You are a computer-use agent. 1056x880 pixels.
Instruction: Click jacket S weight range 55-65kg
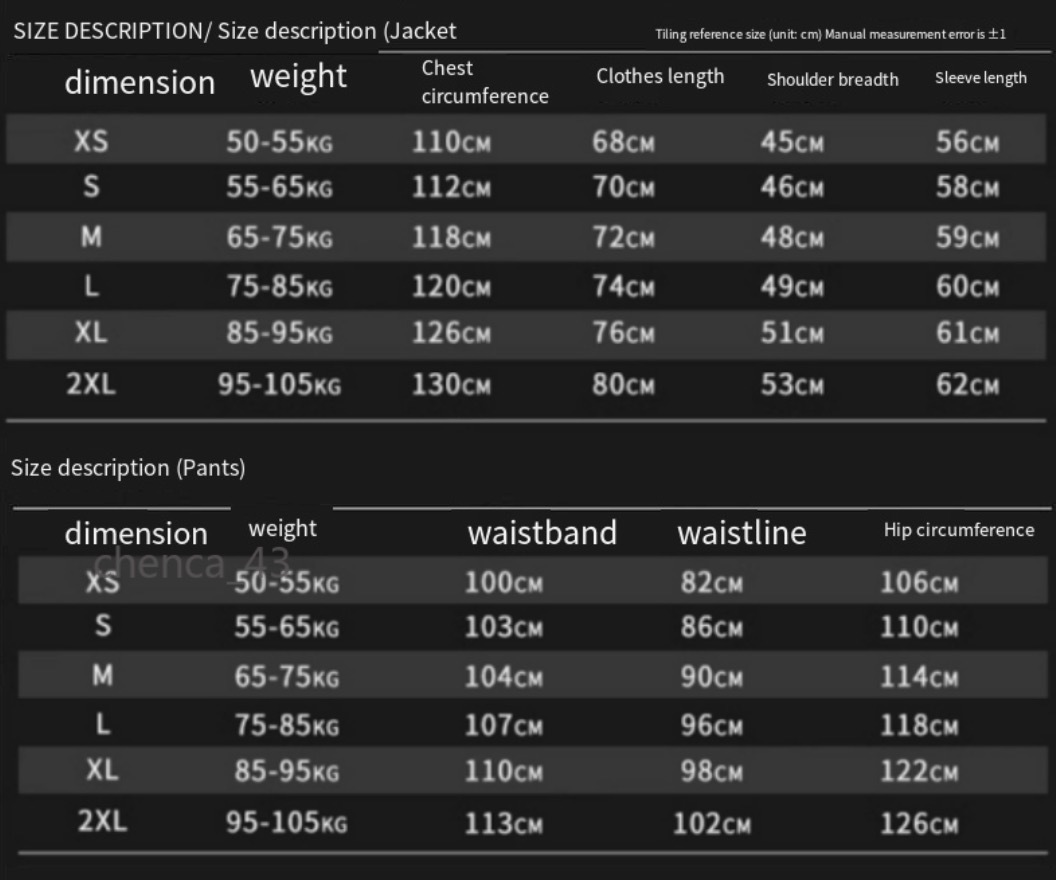(x=279, y=188)
